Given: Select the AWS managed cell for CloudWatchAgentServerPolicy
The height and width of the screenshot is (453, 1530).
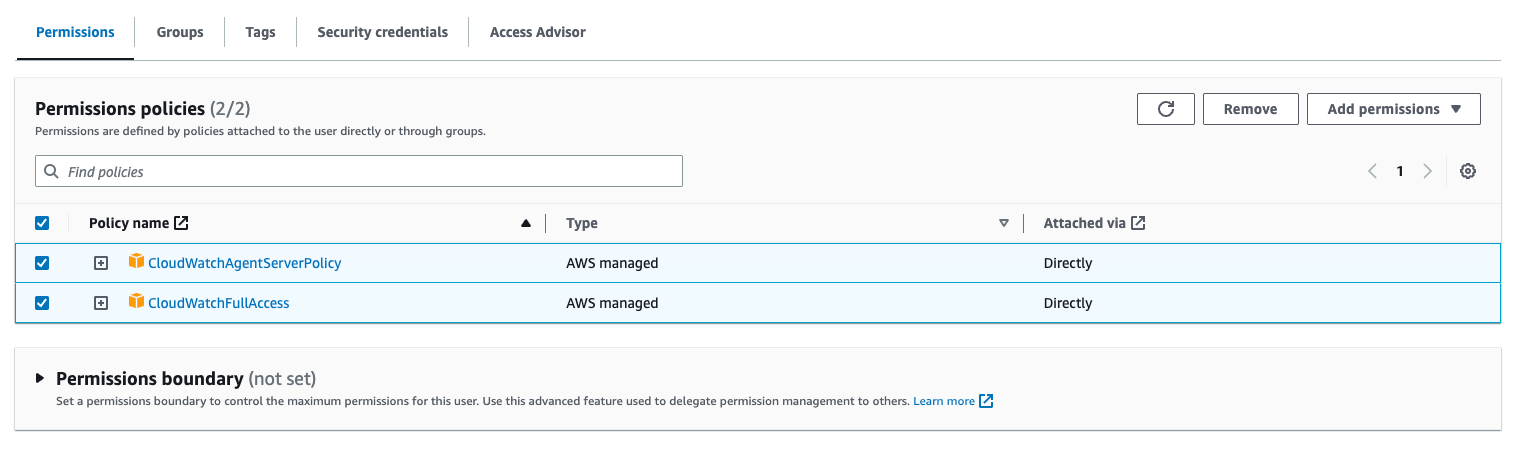Looking at the screenshot, I should (612, 263).
